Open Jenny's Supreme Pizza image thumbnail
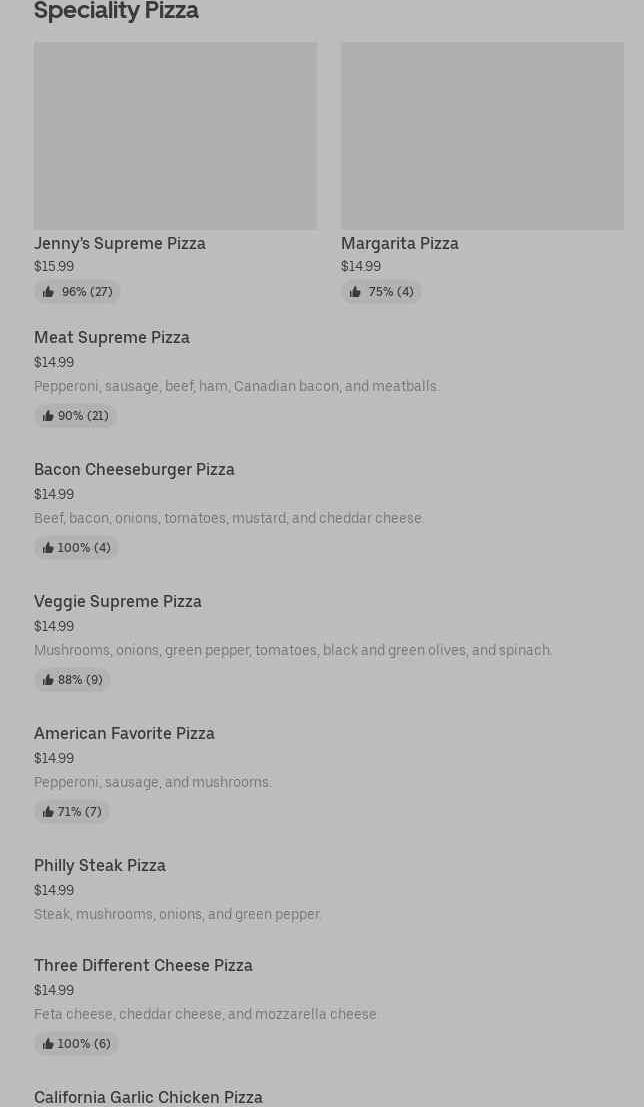Image resolution: width=644 pixels, height=1107 pixels. point(175,136)
